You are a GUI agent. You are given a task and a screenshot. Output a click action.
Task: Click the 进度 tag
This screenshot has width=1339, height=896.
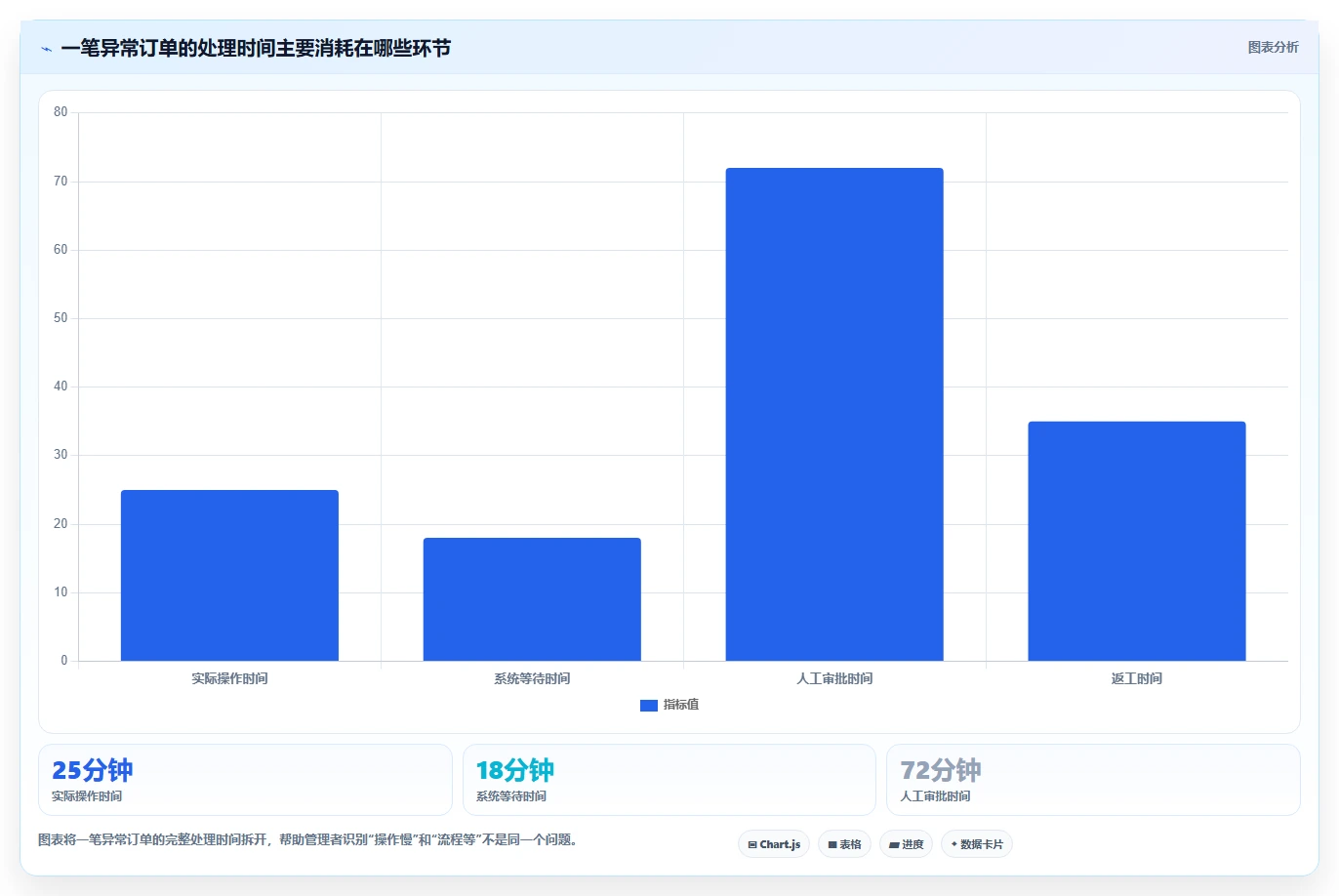[x=906, y=844]
